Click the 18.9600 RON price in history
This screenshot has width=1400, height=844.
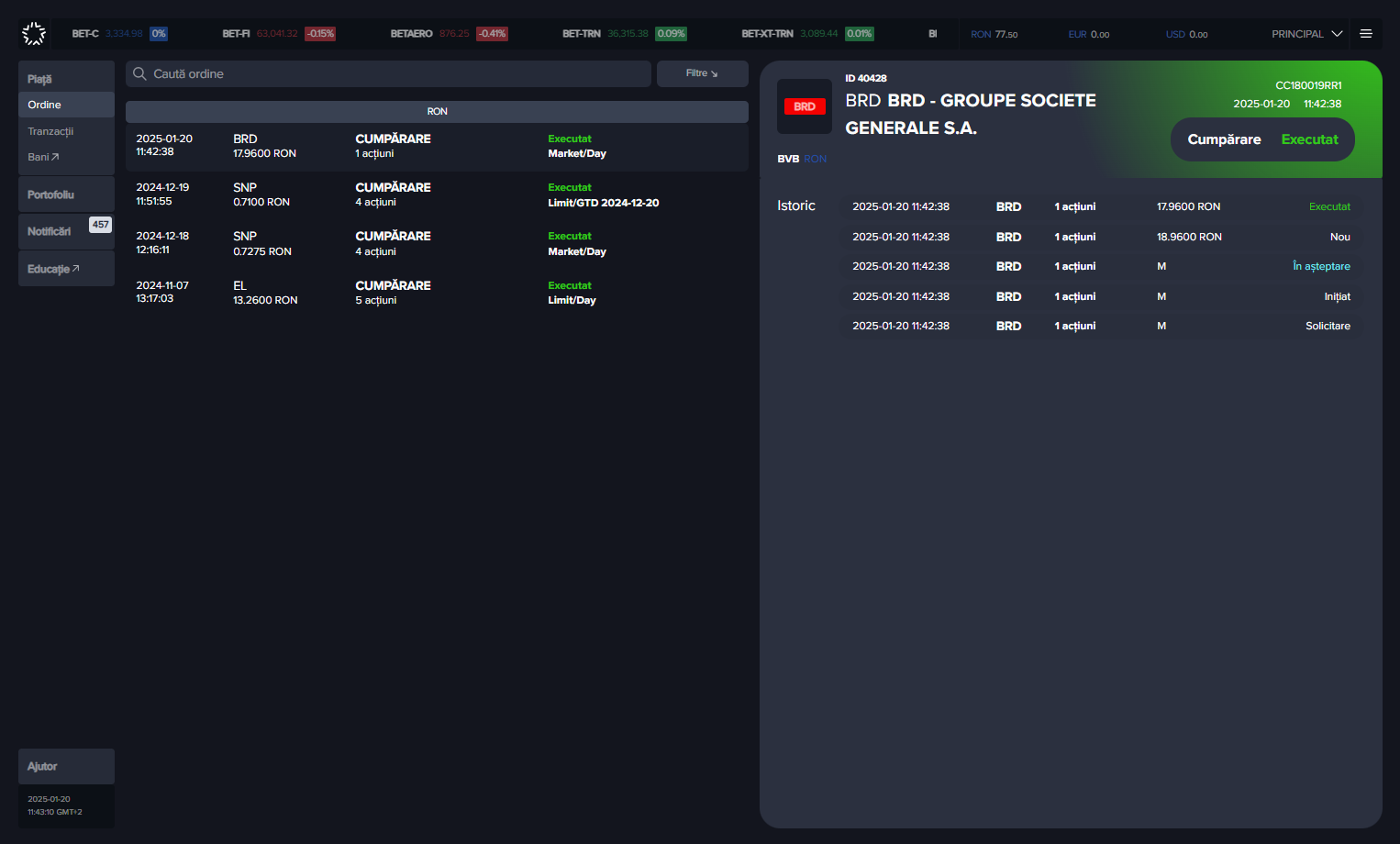click(1189, 237)
